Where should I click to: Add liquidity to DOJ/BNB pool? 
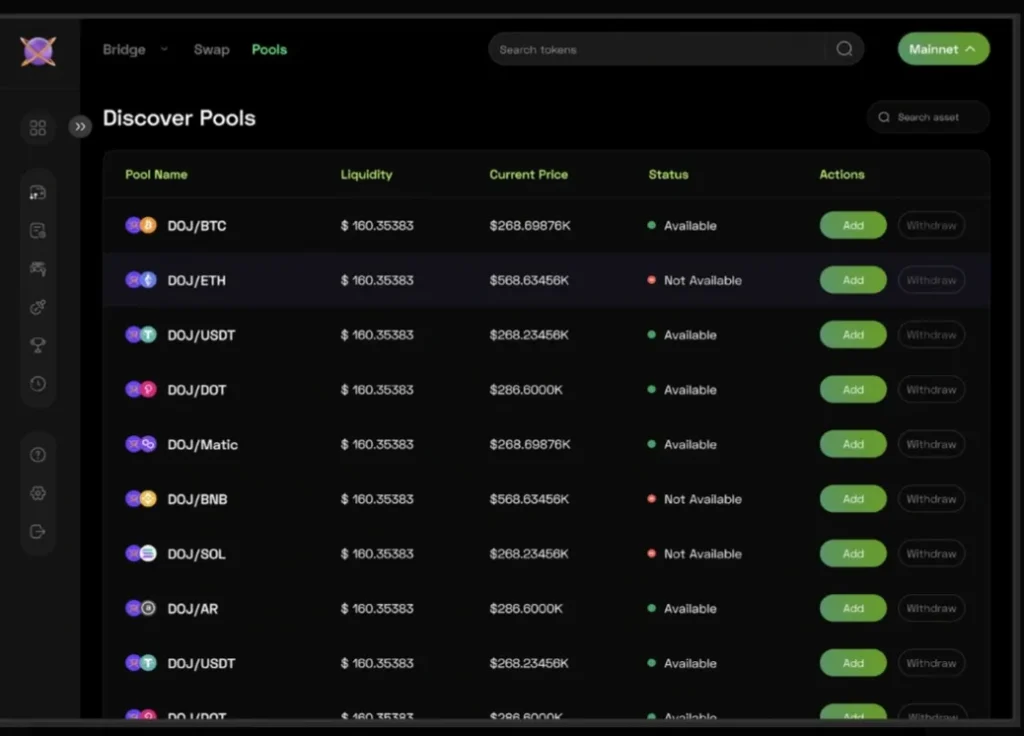(853, 499)
